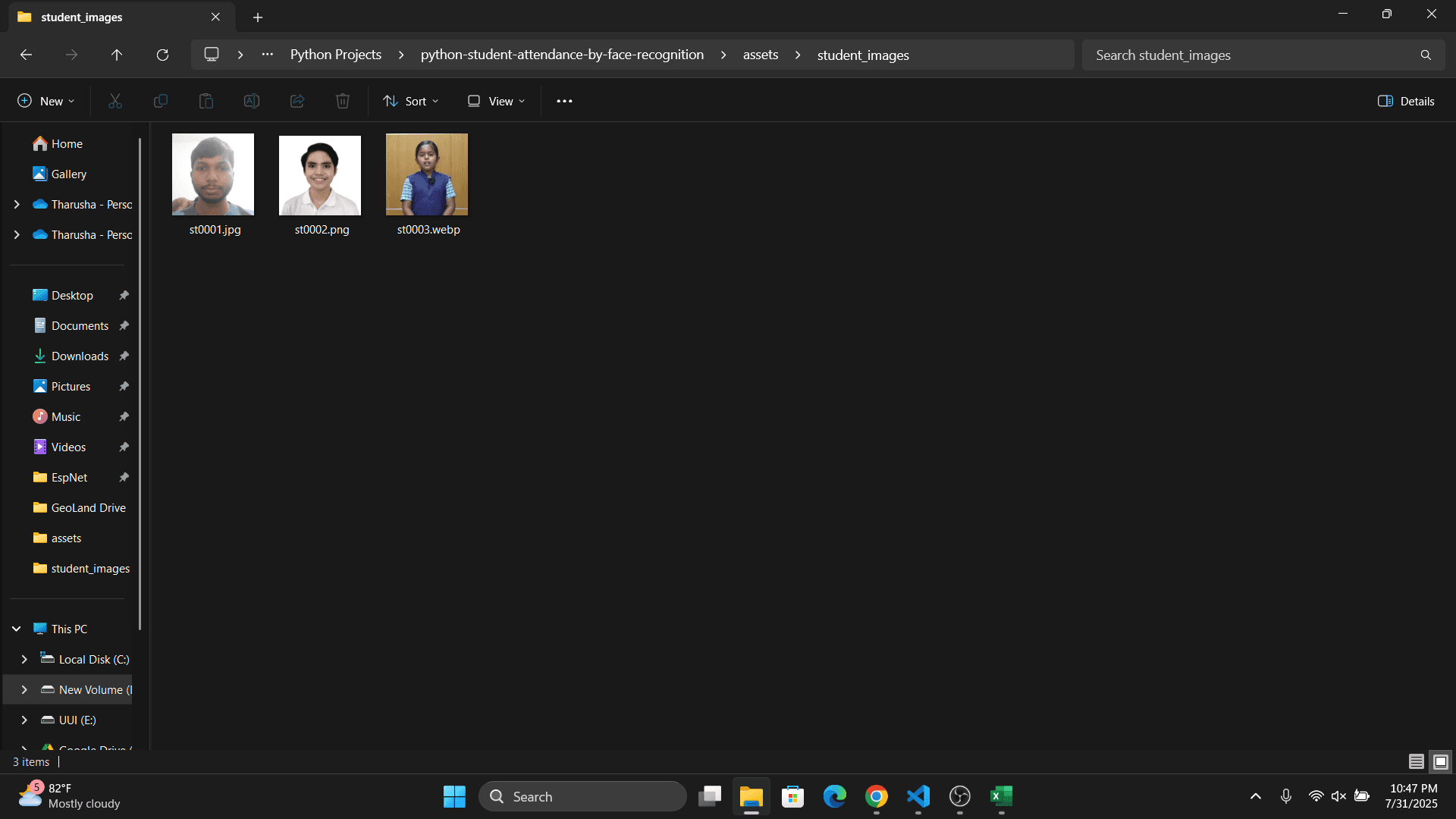Click the Refresh icon in navigation bar
This screenshot has width=1456, height=819.
click(x=162, y=55)
